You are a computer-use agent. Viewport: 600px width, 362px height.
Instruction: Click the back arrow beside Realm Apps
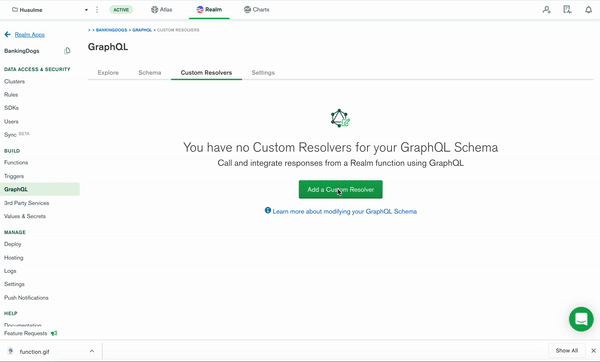point(7,34)
